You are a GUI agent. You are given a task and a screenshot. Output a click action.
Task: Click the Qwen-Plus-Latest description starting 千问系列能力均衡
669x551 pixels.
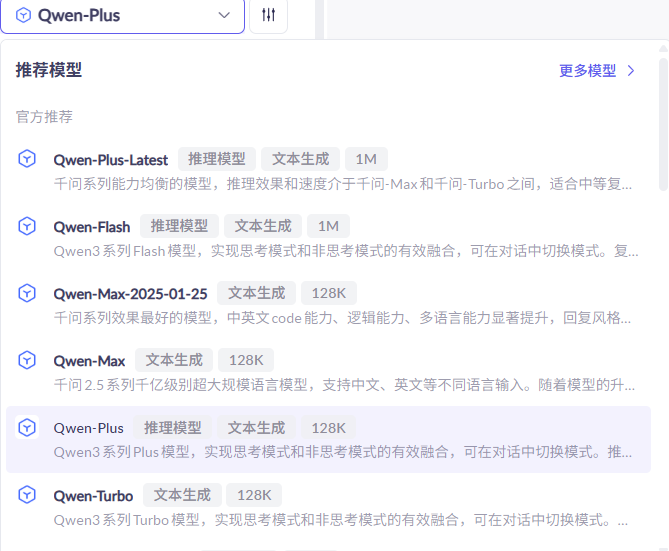point(343,184)
